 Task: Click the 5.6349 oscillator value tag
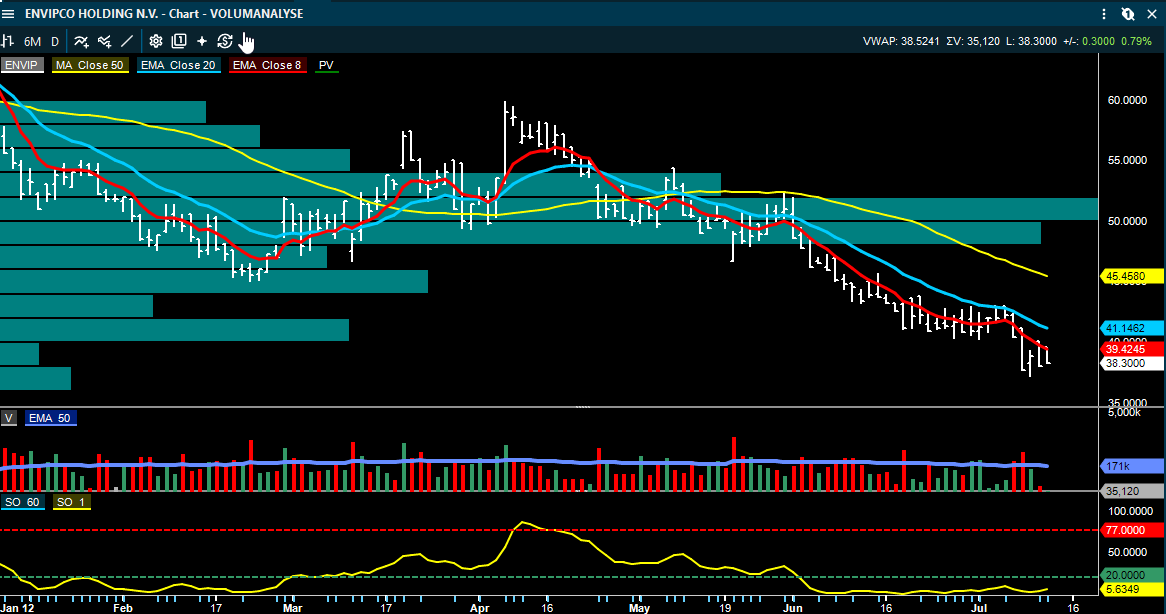point(1130,589)
